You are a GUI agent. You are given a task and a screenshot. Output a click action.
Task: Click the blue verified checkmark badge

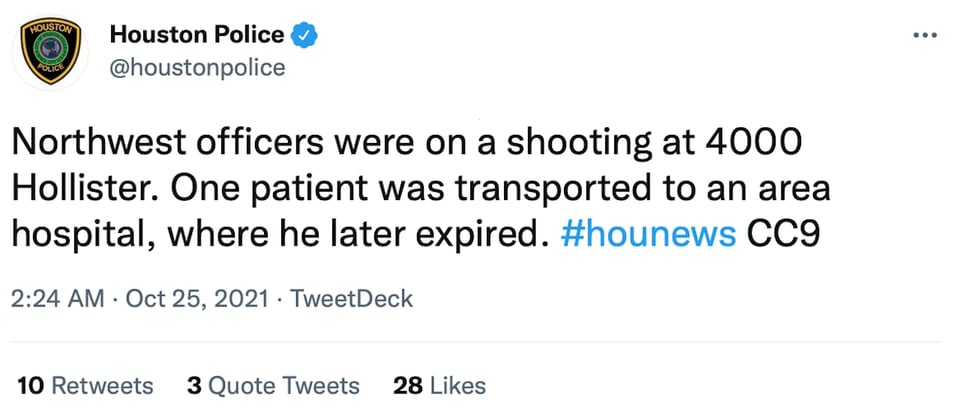303,35
